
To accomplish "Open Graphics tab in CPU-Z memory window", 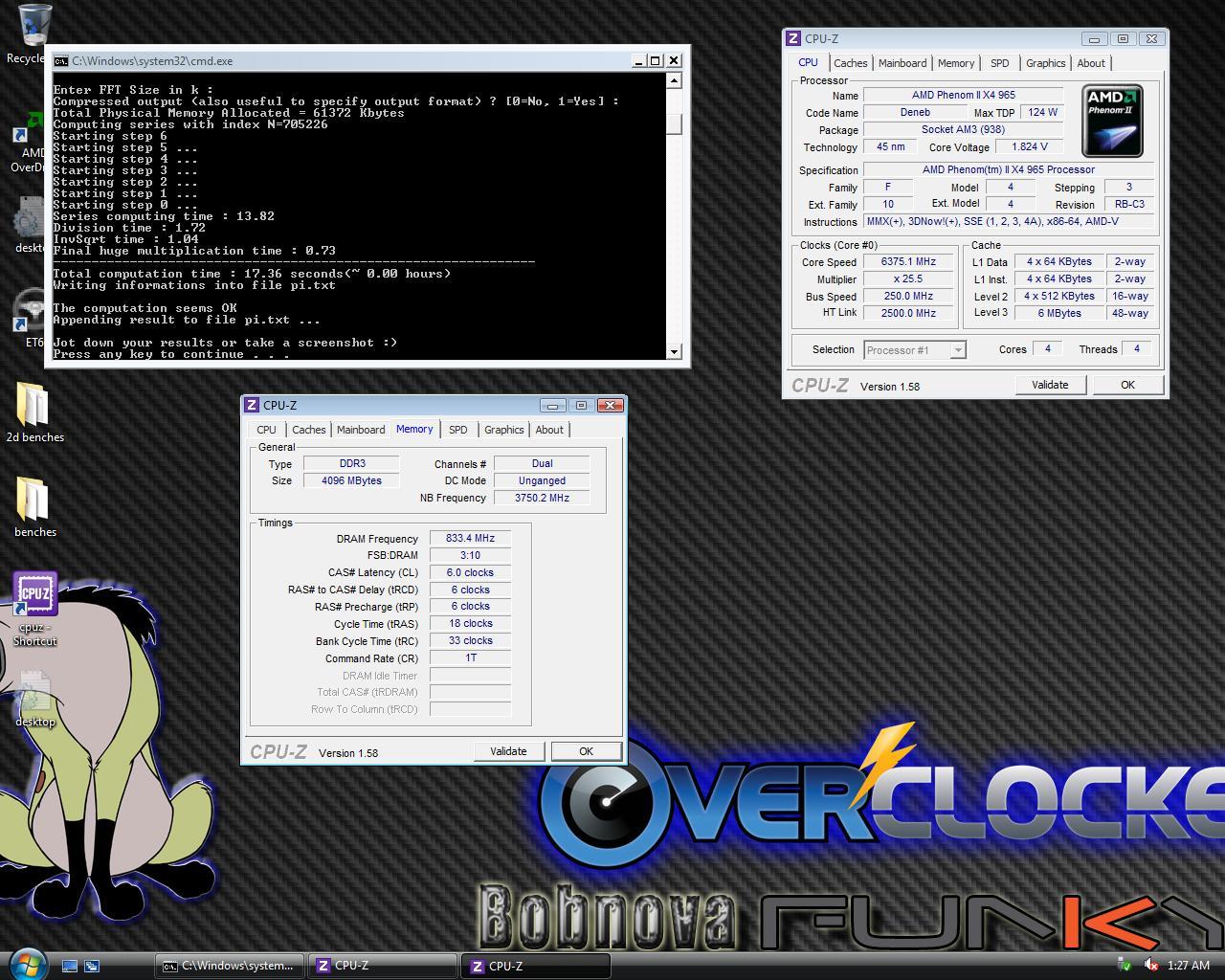I will click(503, 430).
